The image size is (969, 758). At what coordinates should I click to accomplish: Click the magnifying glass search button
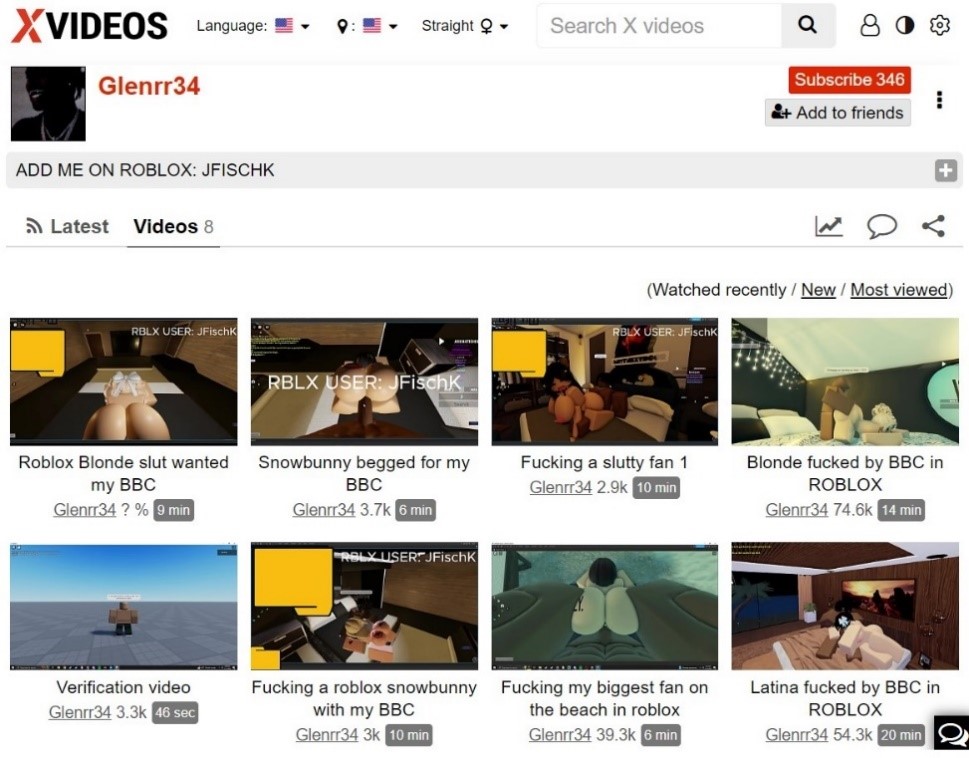click(807, 25)
